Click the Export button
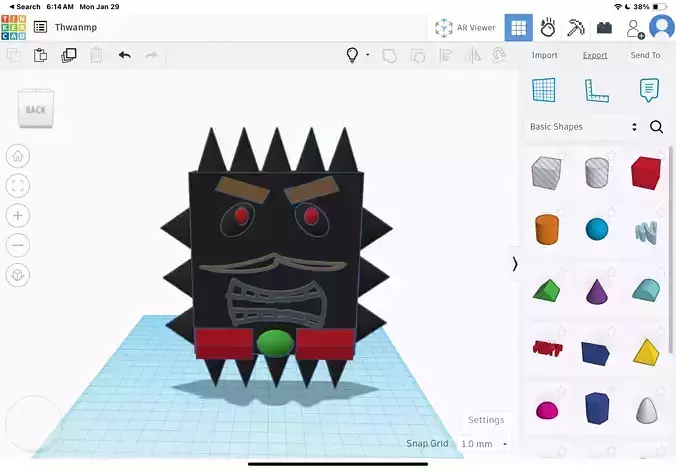676x470 pixels. (x=595, y=55)
